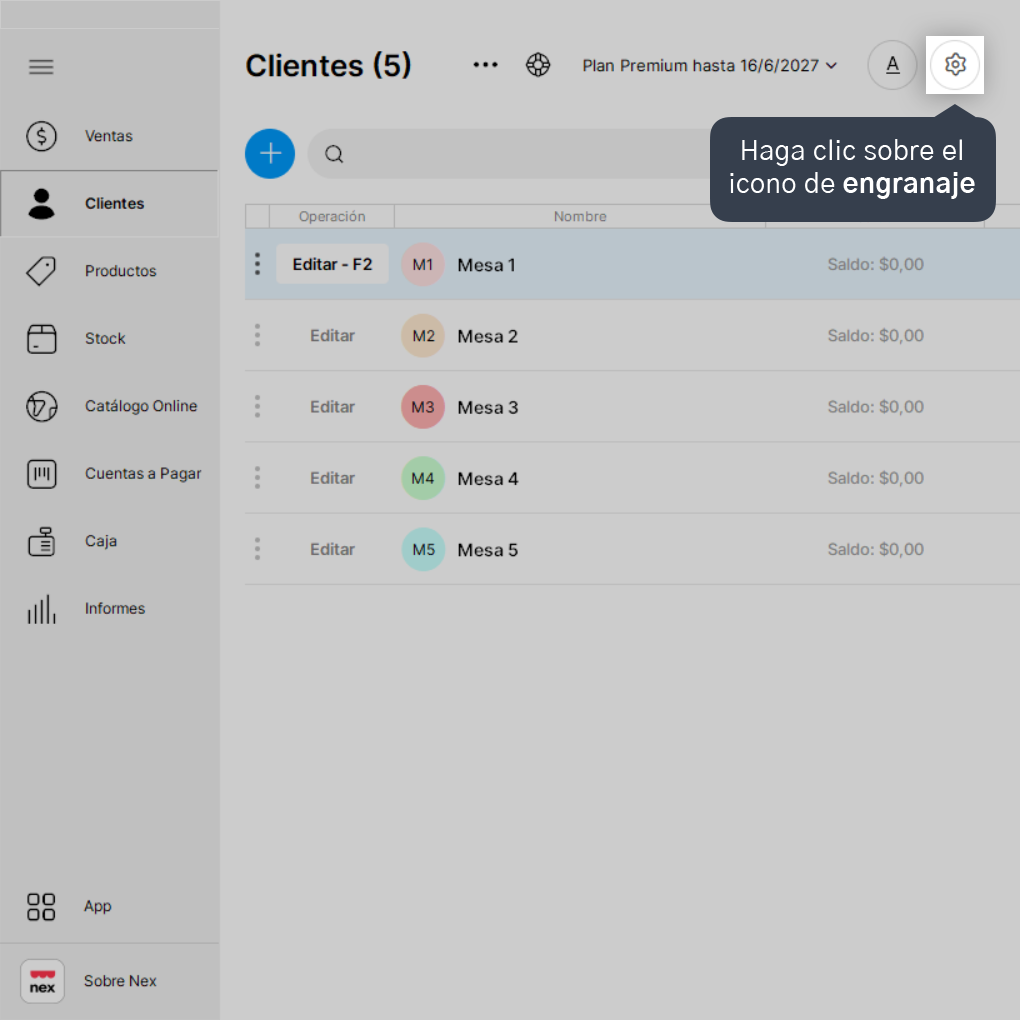Click the Operación column header
The height and width of the screenshot is (1020, 1020).
tap(332, 217)
